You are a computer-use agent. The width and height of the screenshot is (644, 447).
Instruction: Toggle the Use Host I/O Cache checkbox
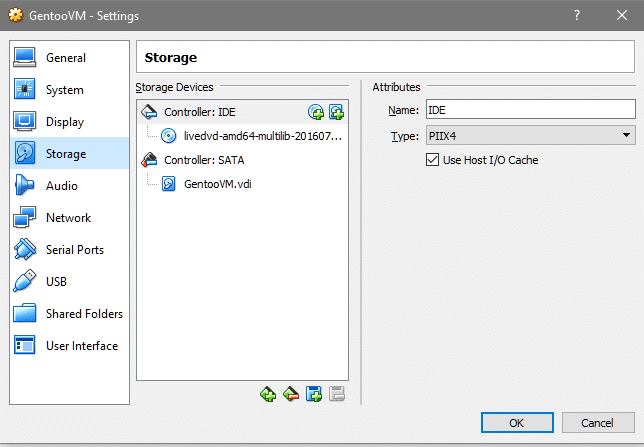tap(433, 159)
